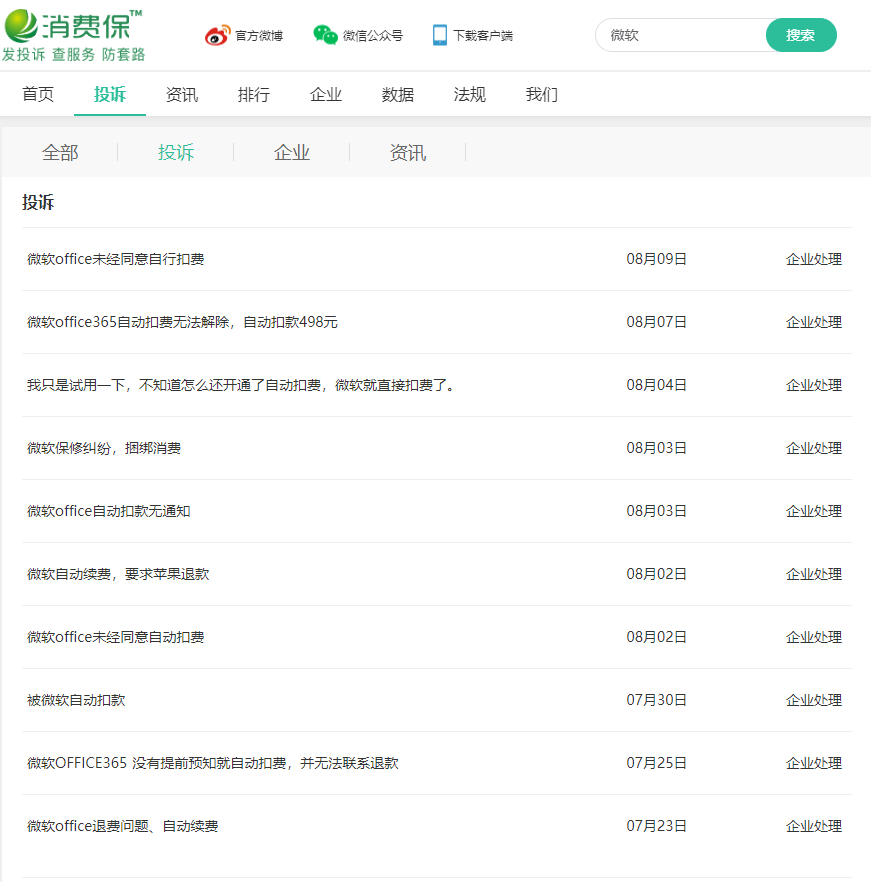Click date 08月04日

coord(657,385)
